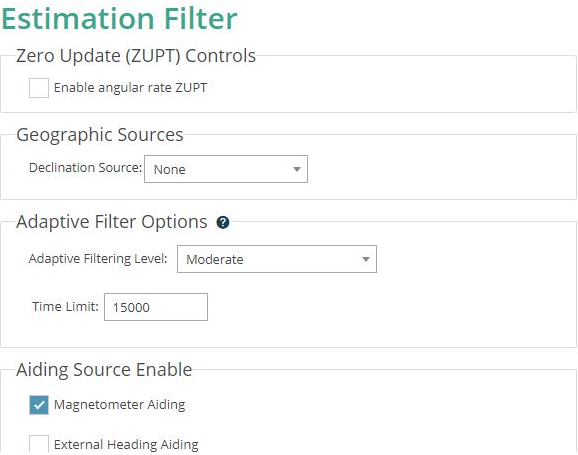Click the Enable angular rate ZUPT label

pyautogui.click(x=130, y=88)
